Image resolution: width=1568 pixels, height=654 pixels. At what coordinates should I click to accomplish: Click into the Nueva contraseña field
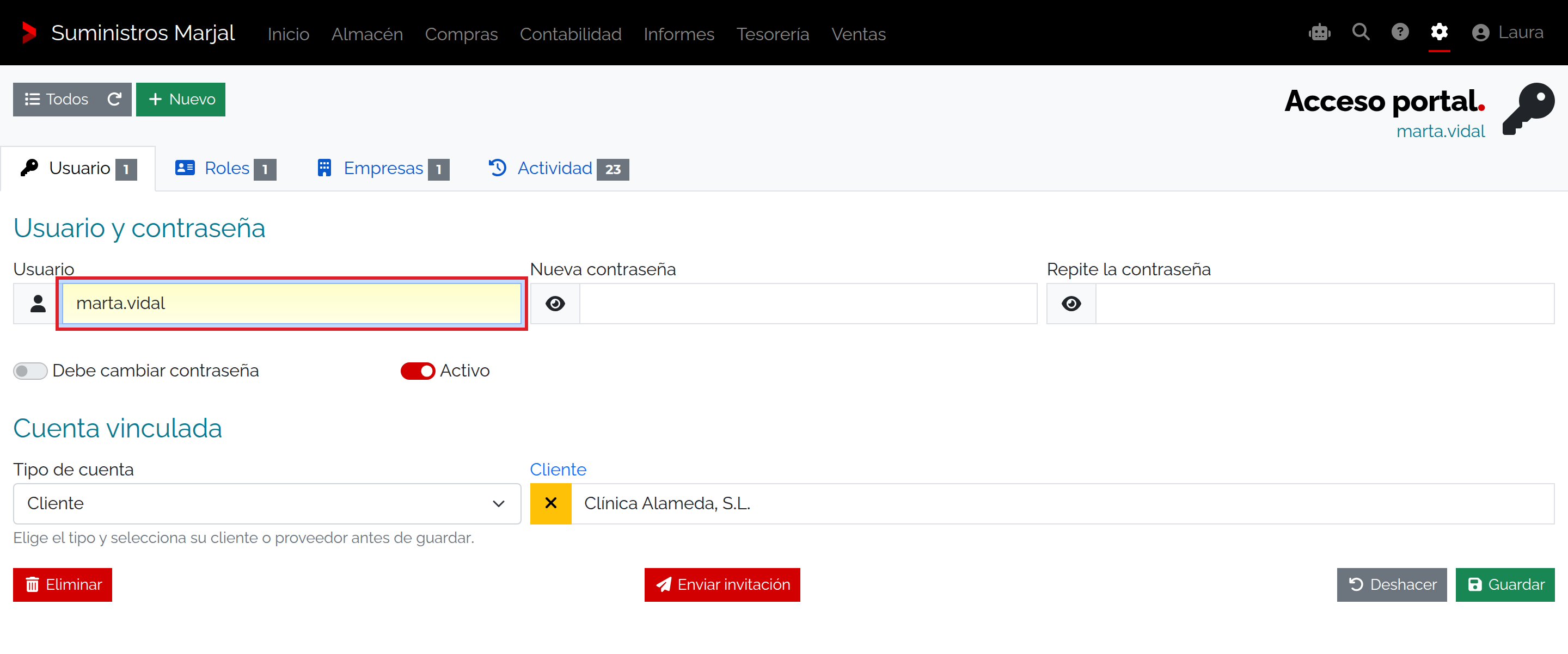click(x=808, y=303)
